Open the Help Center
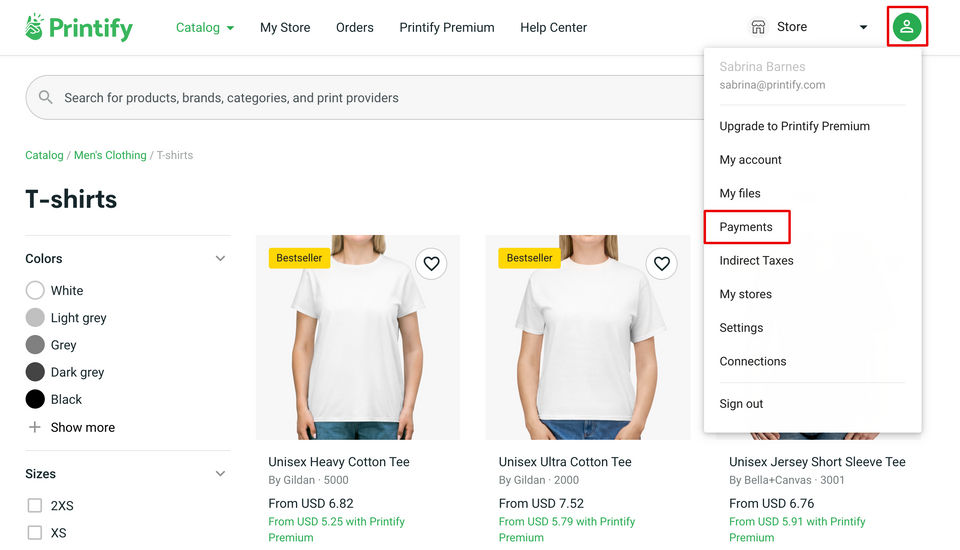Image resolution: width=960 pixels, height=550 pixels. 553,28
